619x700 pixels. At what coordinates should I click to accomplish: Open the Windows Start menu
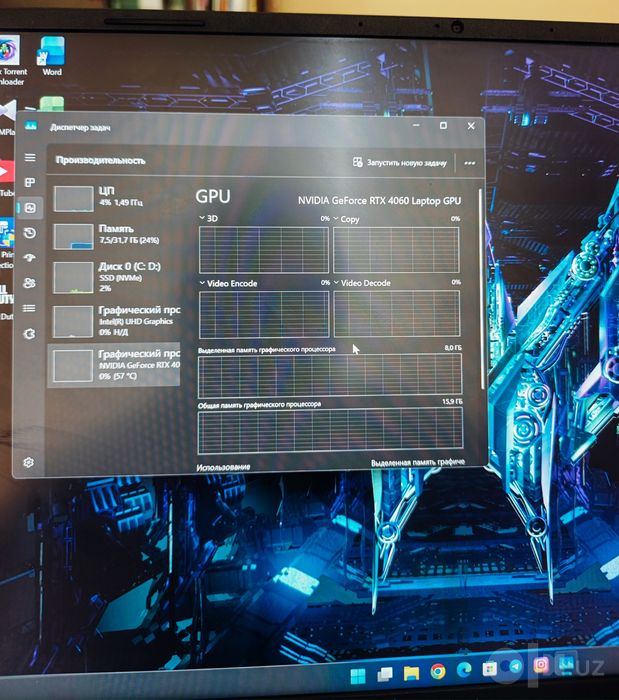(358, 676)
